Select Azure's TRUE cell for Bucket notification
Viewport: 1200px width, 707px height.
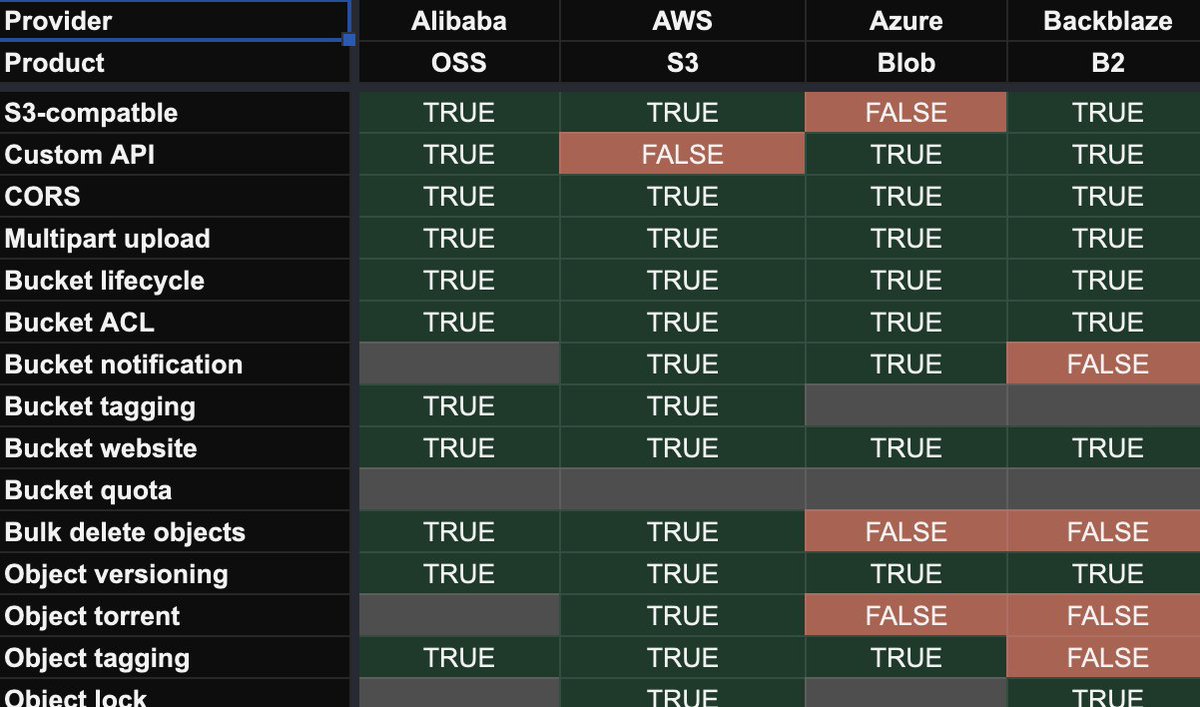(x=906, y=364)
